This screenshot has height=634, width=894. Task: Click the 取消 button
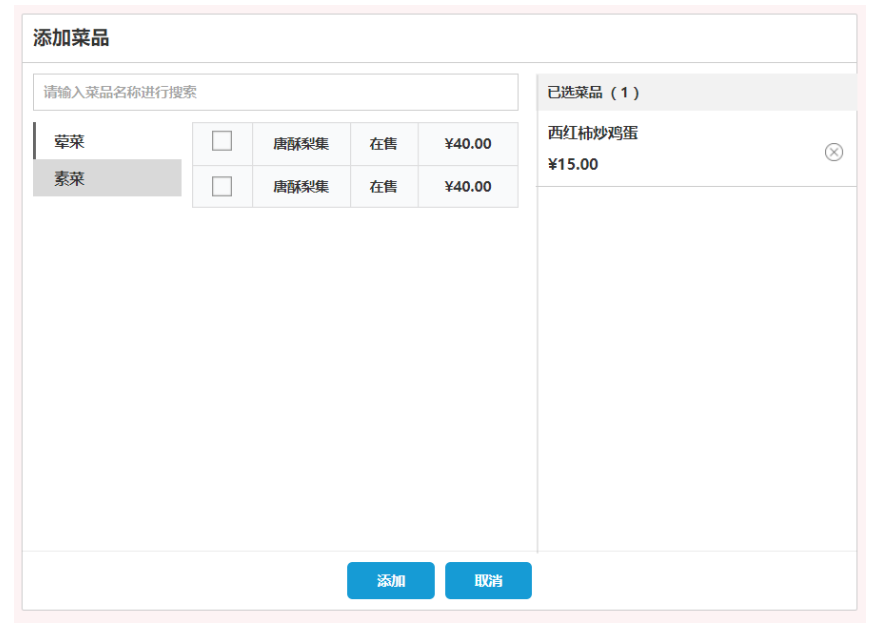coord(488,580)
